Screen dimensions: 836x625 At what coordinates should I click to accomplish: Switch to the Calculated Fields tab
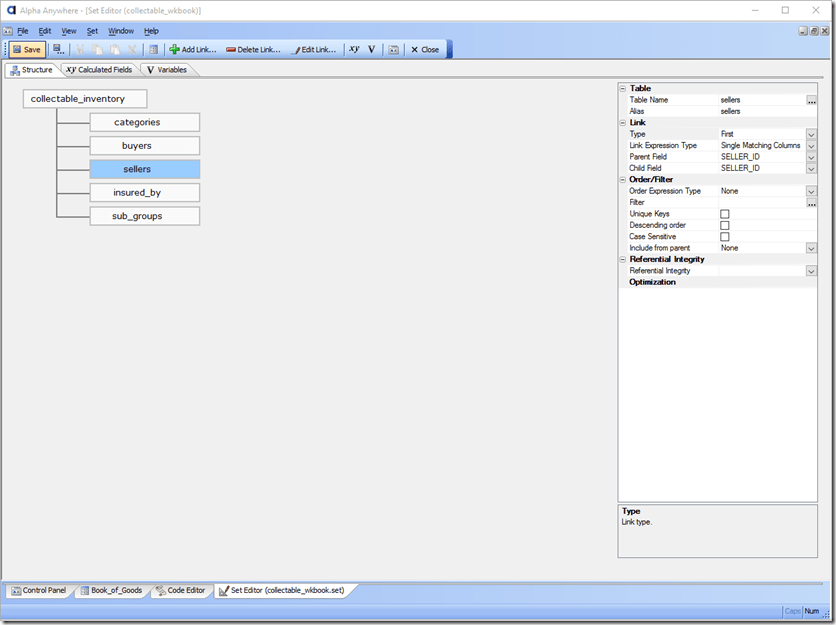click(x=98, y=70)
